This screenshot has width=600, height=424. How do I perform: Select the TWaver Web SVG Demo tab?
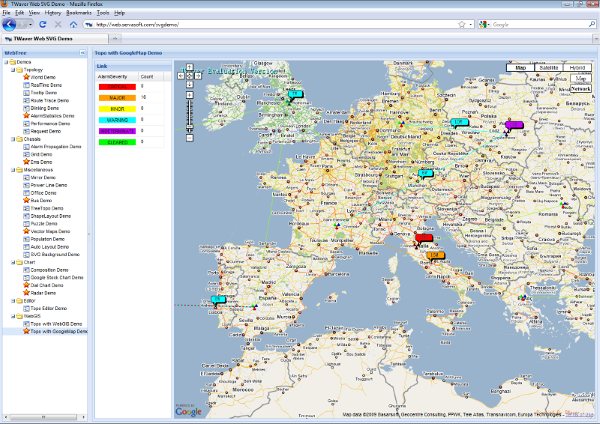point(54,39)
